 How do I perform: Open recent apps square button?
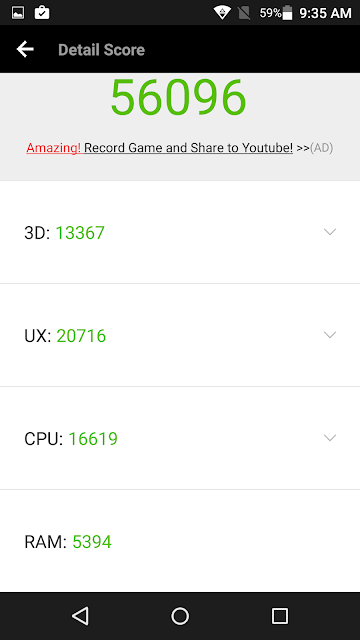point(280,616)
